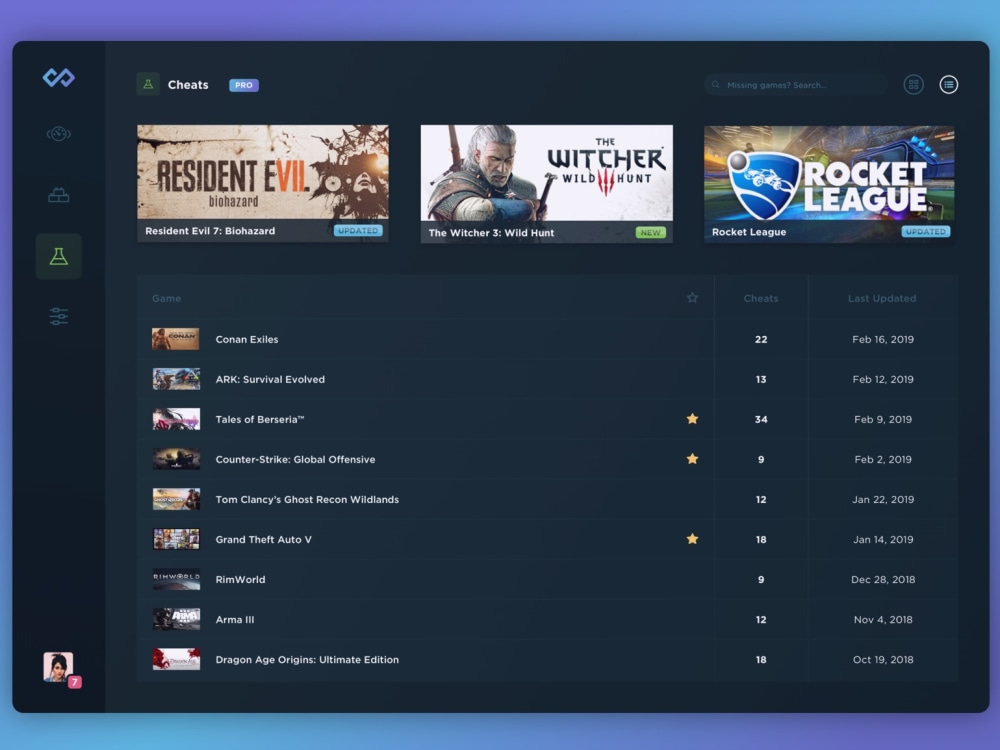Click Arma III thumbnail image

point(176,619)
